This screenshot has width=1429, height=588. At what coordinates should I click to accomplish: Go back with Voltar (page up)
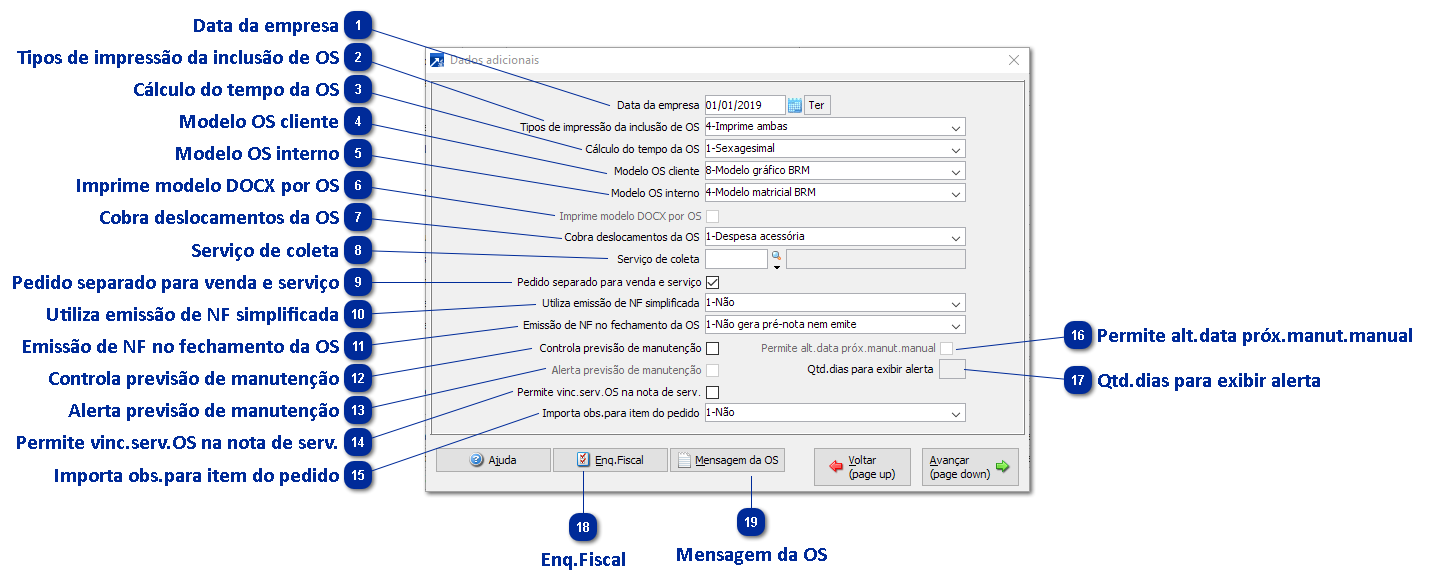[862, 467]
